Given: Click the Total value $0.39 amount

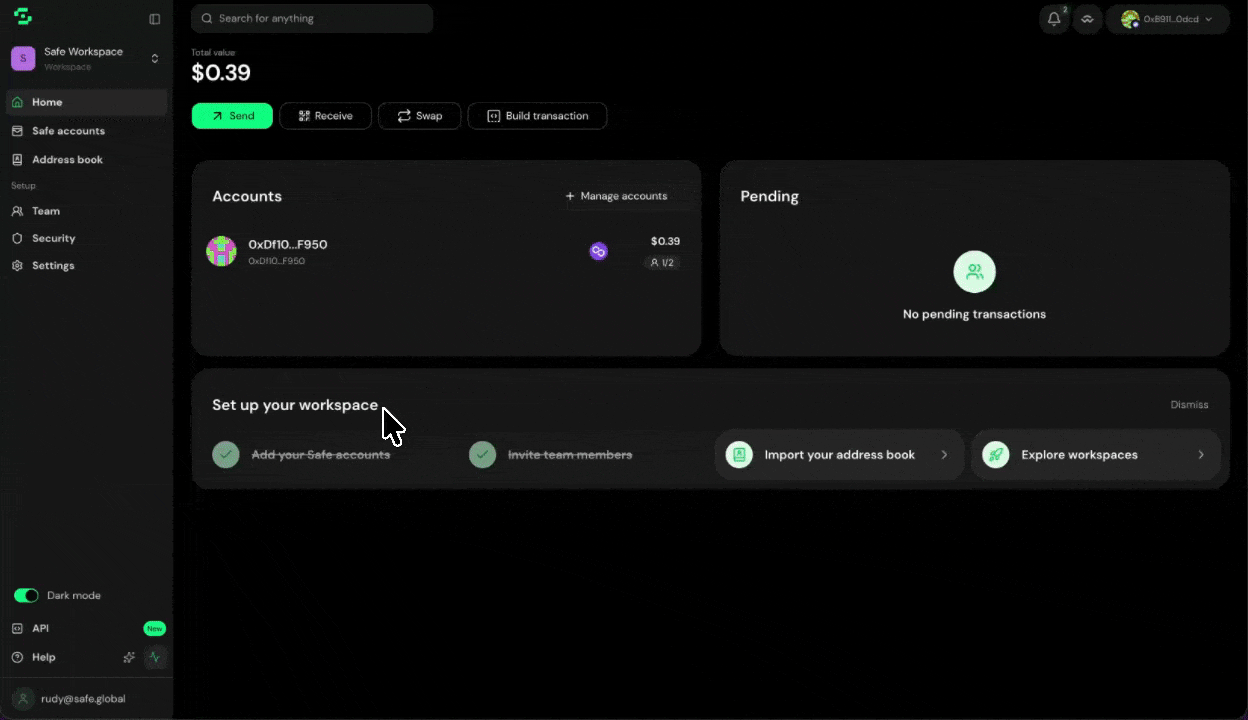Looking at the screenshot, I should [x=221, y=73].
